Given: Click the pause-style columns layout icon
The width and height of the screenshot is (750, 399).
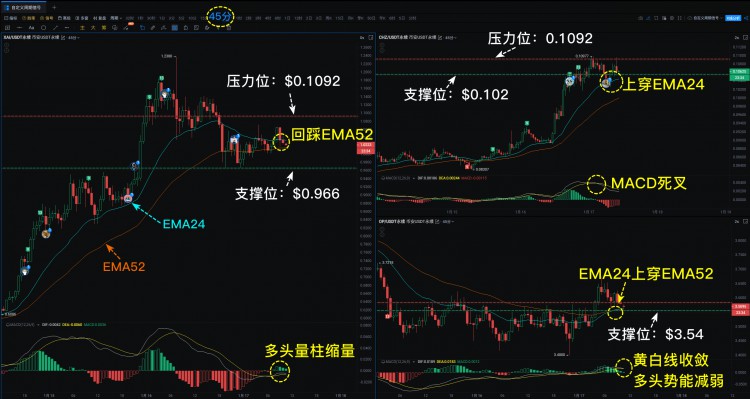Looking at the screenshot, I should [680, 18].
